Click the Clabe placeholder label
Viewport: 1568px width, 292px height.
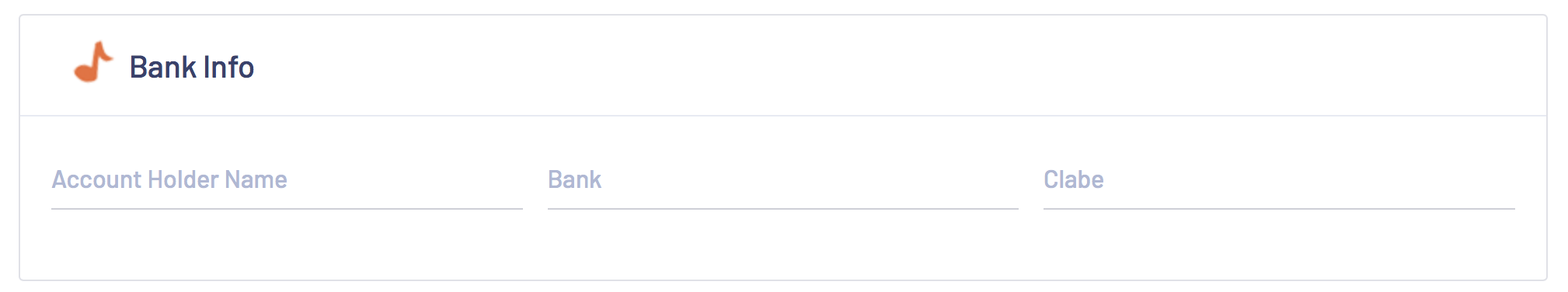click(x=1073, y=179)
